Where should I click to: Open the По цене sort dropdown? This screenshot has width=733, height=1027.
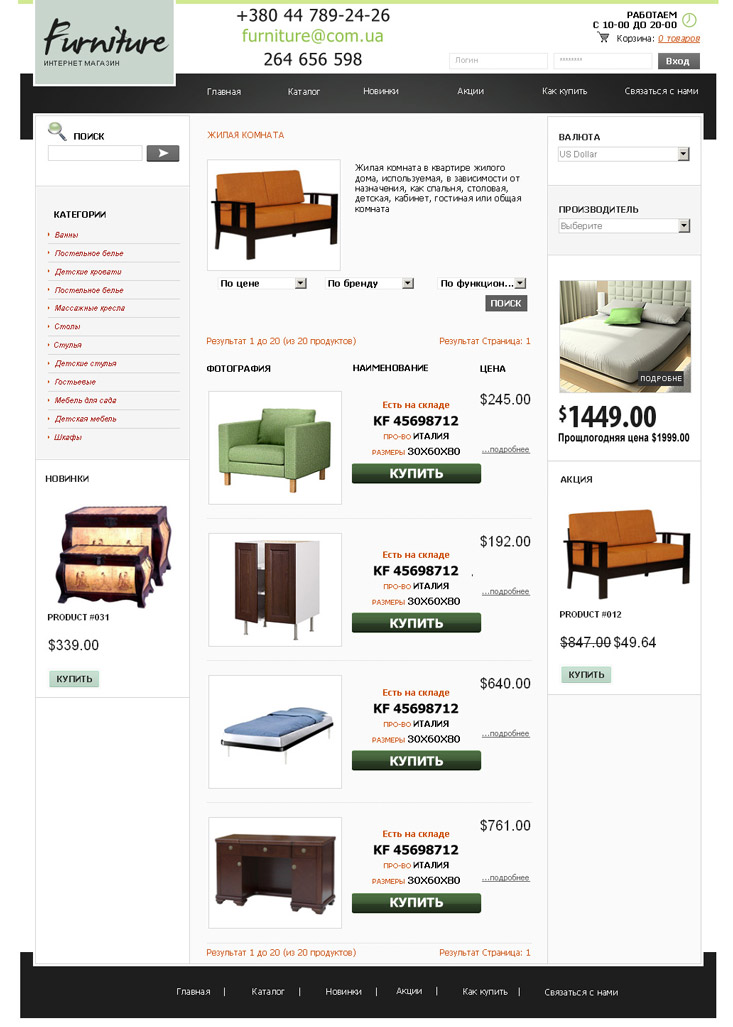click(263, 283)
